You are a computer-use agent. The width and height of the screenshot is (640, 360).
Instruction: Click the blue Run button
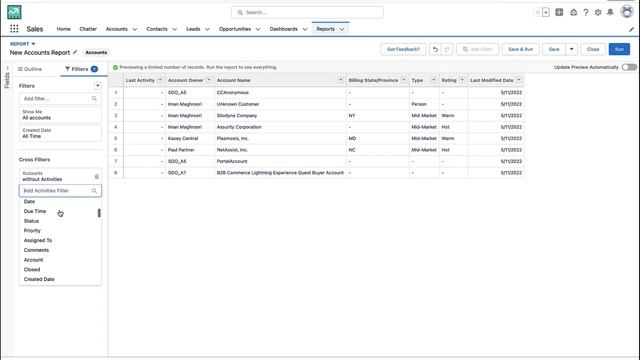tap(619, 49)
